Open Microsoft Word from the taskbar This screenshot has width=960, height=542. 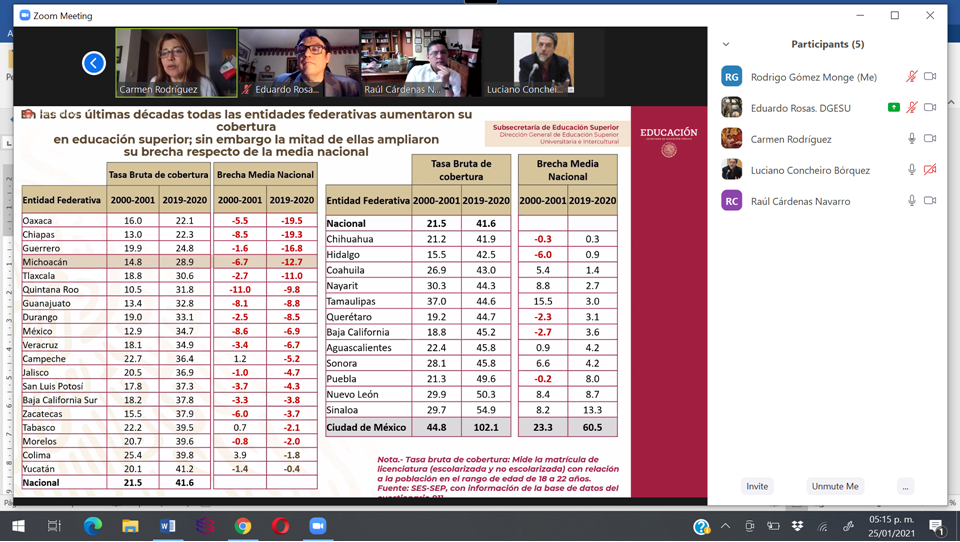pyautogui.click(x=167, y=526)
